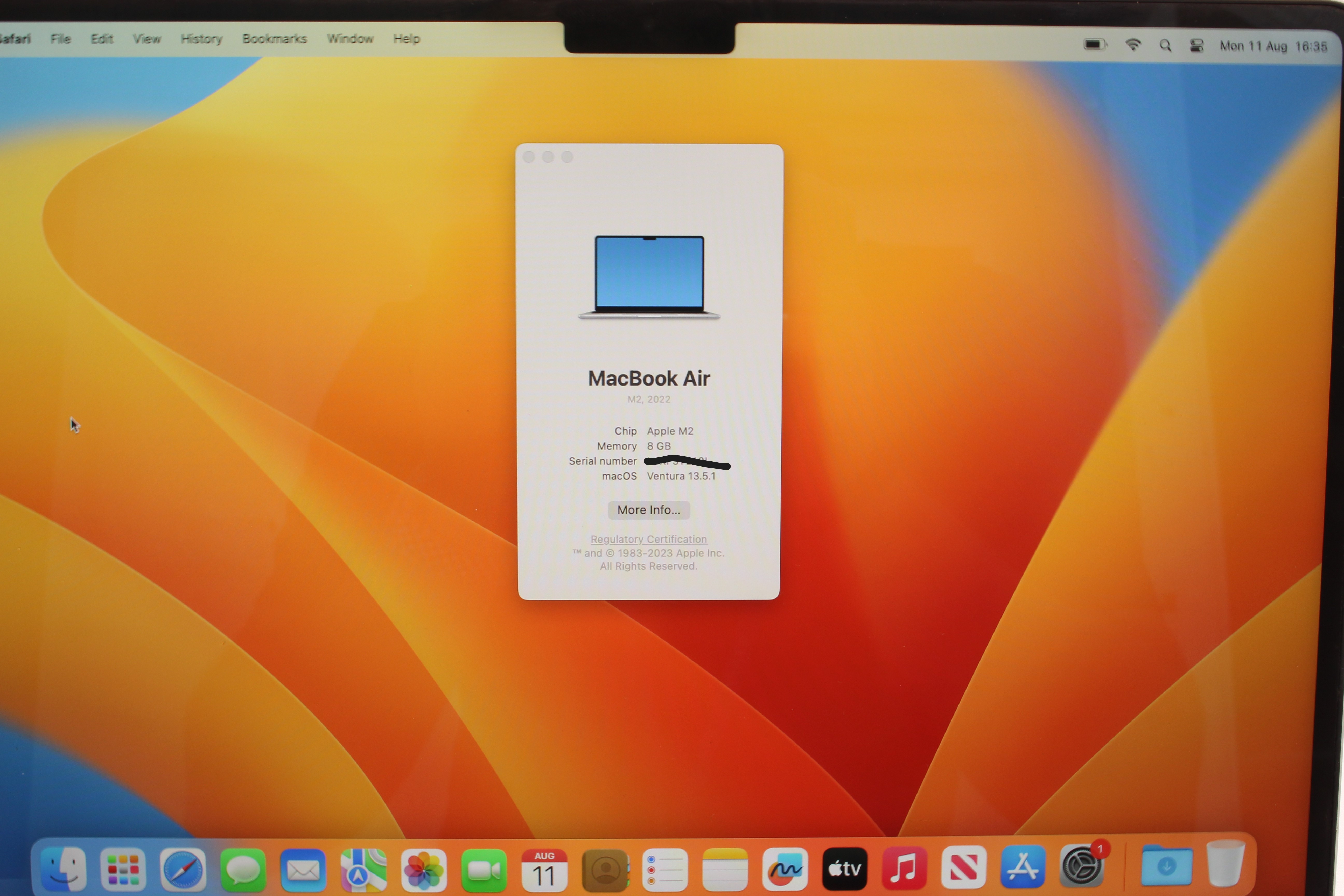Open Mail envelope icon in Dock
Image resolution: width=1344 pixels, height=896 pixels.
pos(303,870)
